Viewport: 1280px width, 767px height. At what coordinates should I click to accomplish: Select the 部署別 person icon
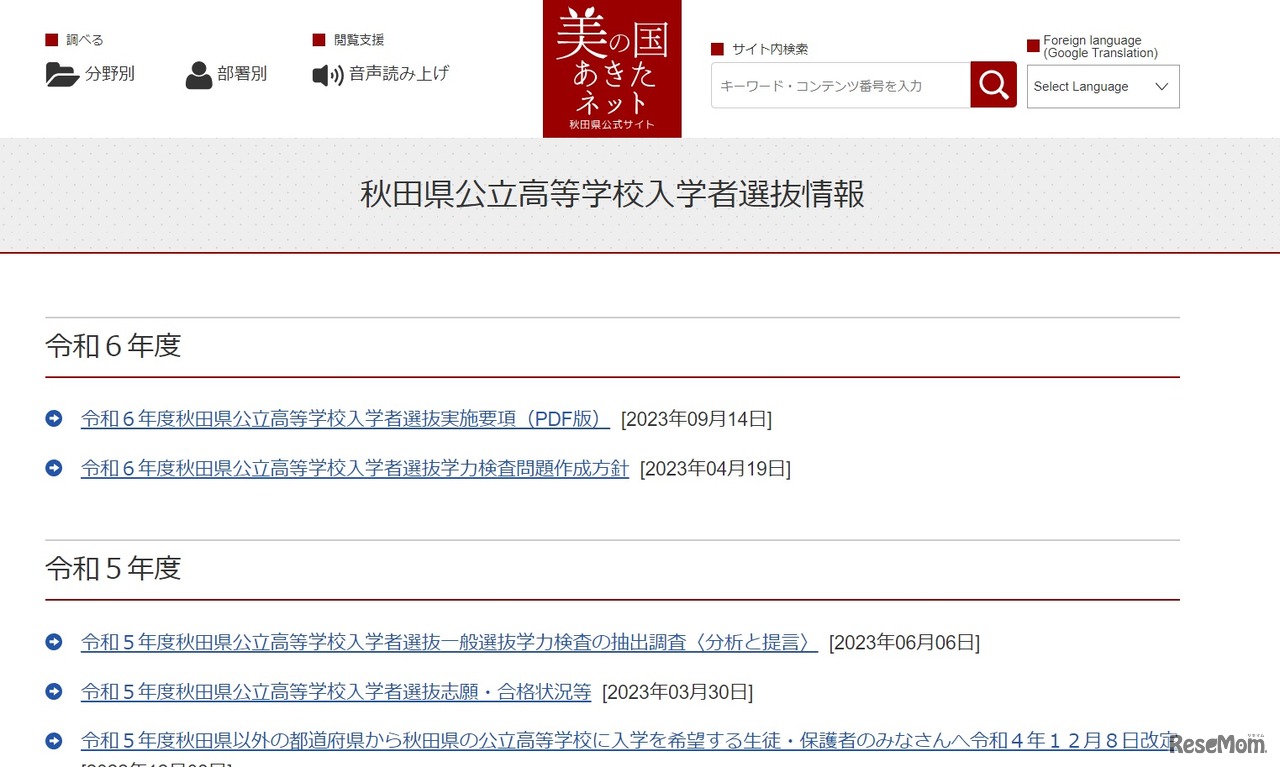click(197, 74)
